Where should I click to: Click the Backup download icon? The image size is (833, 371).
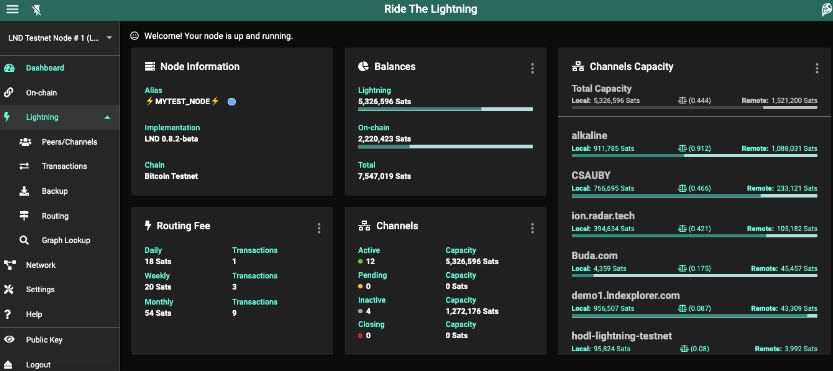[24, 191]
